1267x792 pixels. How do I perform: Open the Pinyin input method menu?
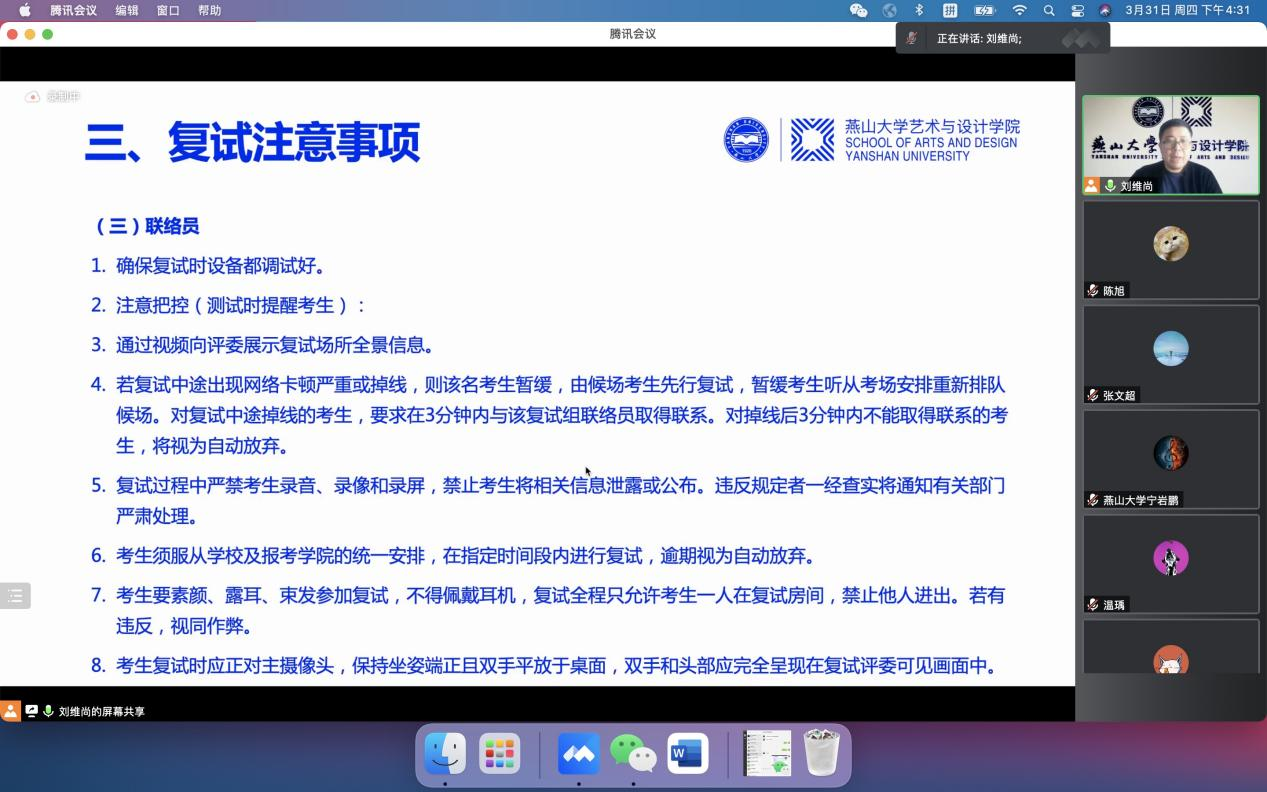(x=950, y=10)
